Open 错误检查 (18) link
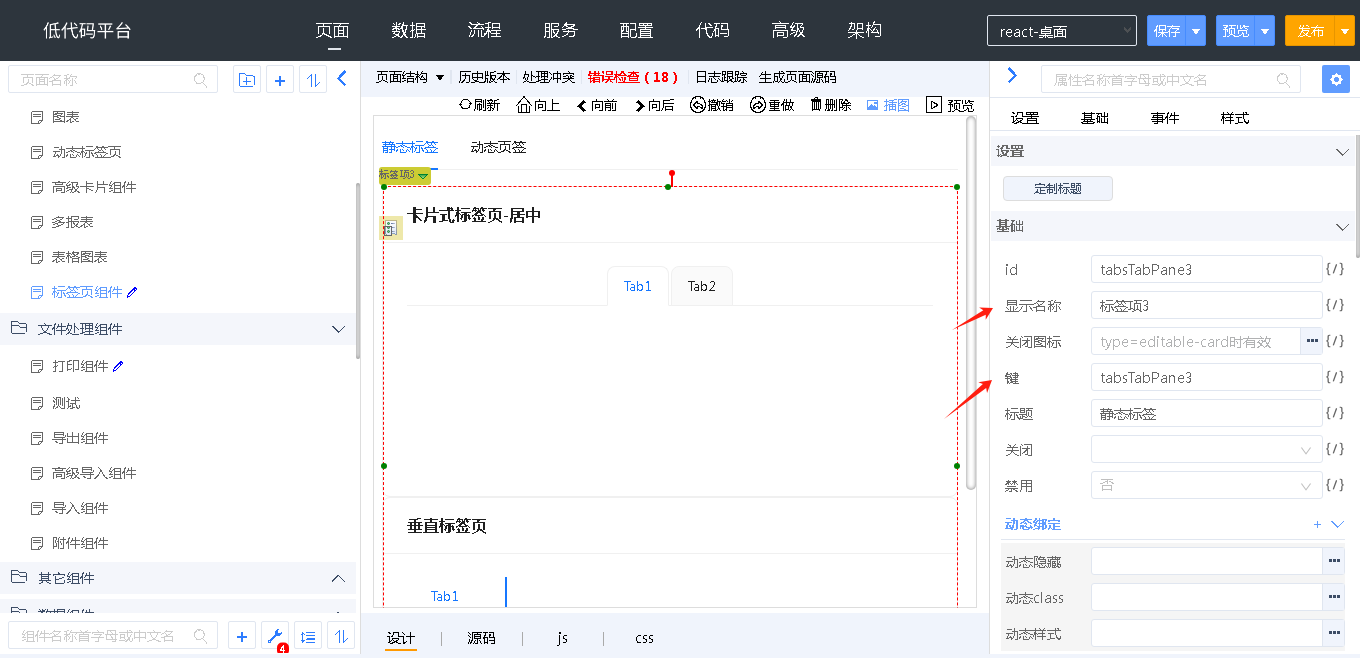Viewport: 1360px width, 658px height. [632, 77]
